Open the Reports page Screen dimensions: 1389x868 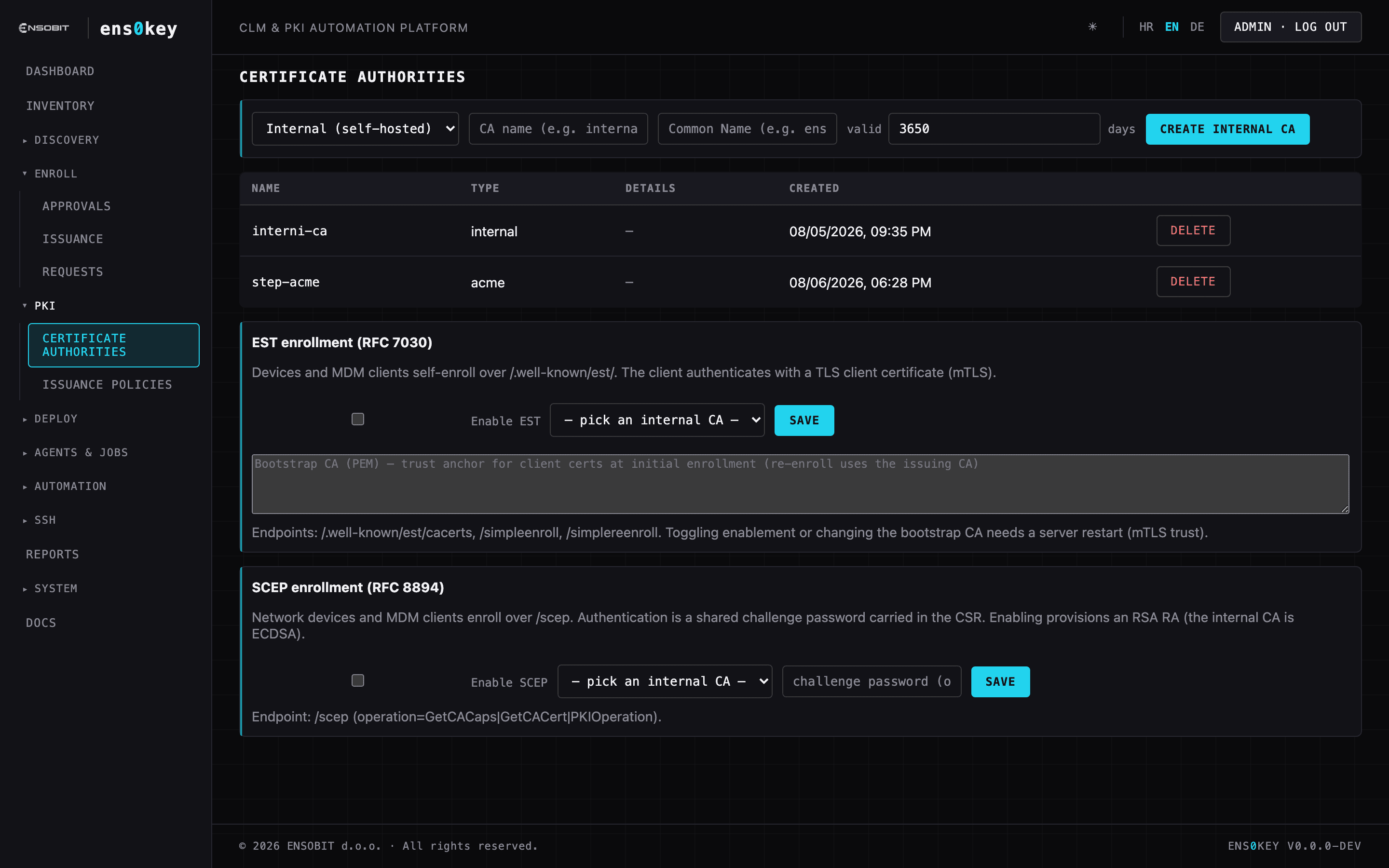[52, 555]
